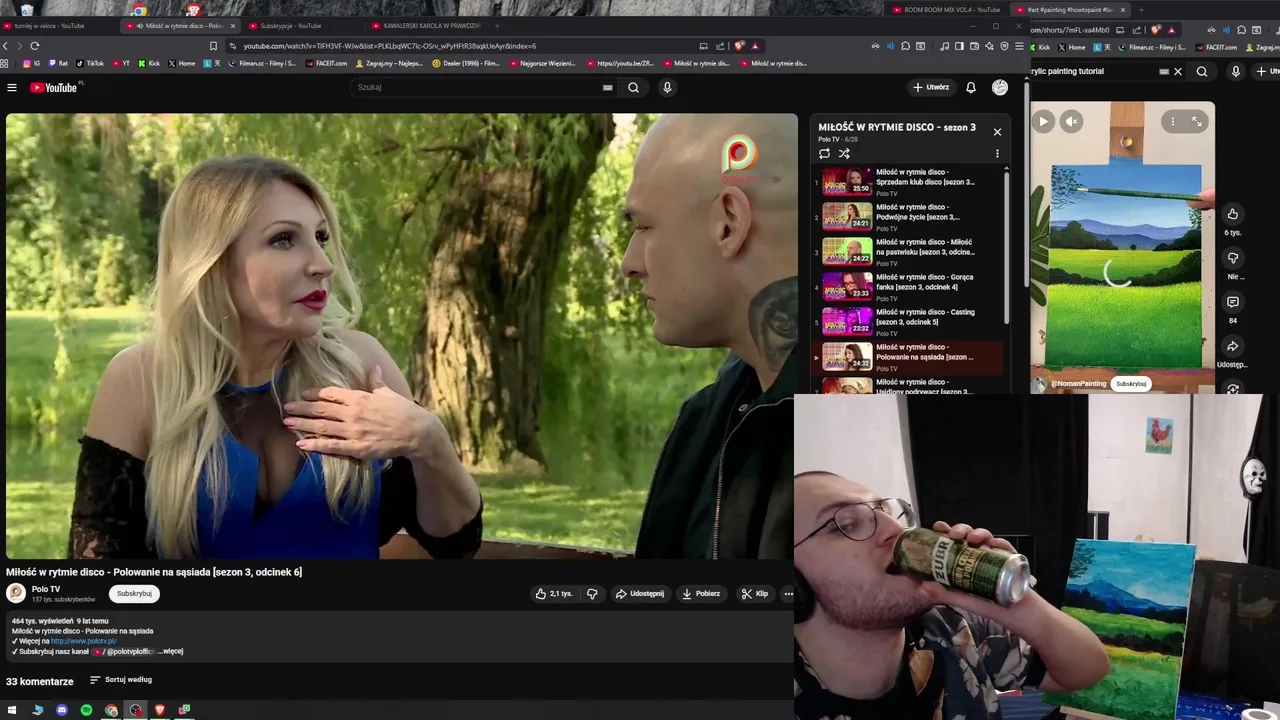Click the Udostępnij share button
The width and height of the screenshot is (1280, 720).
639,594
